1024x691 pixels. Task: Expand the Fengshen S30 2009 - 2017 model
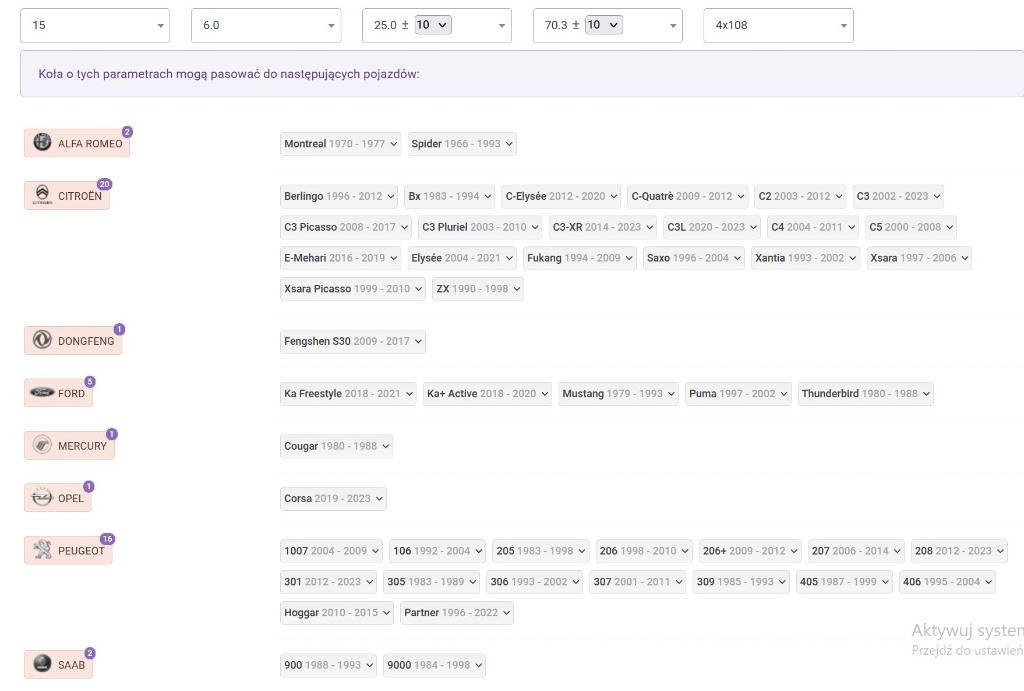click(x=353, y=341)
